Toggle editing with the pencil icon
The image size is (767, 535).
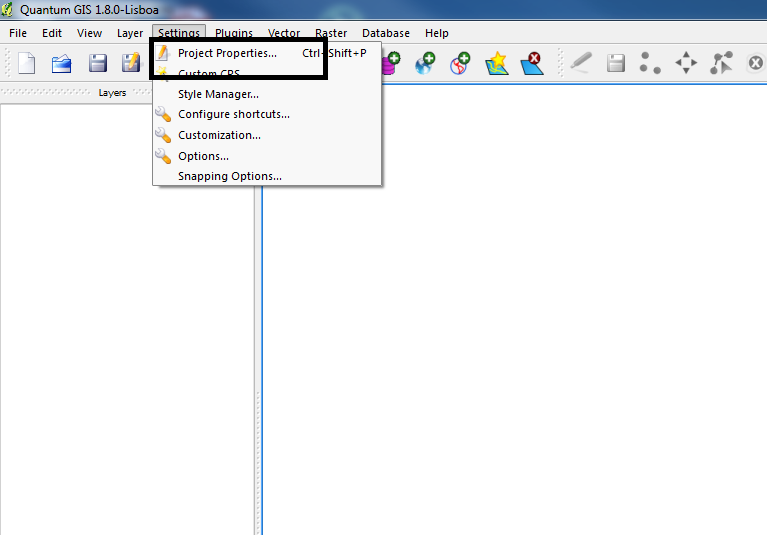pos(580,63)
